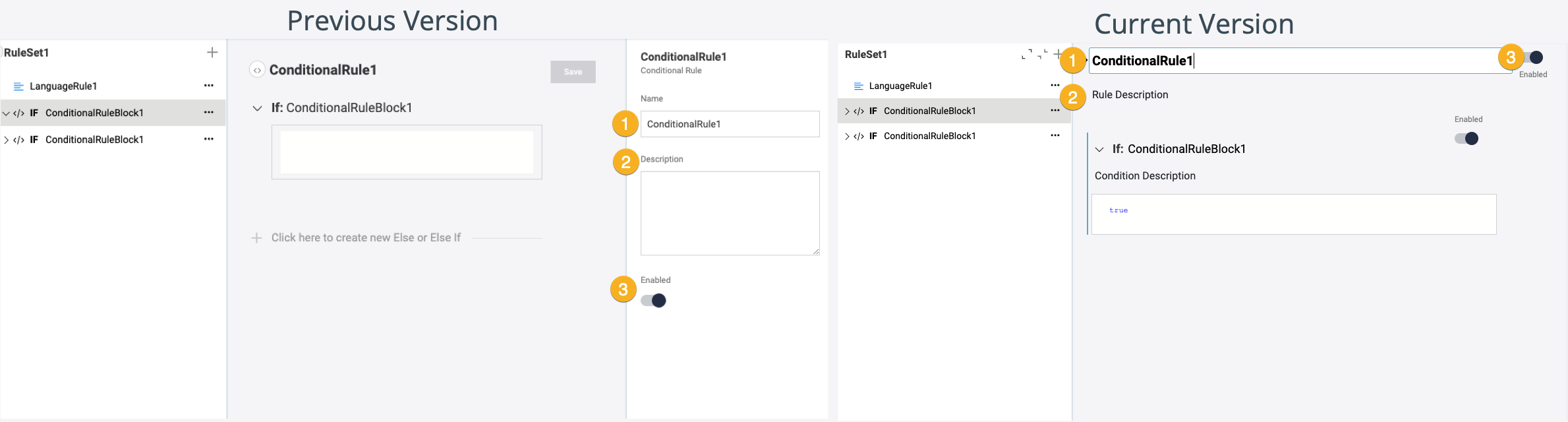Click the Save button
Viewport: 1568px width, 422px height.
tap(573, 72)
